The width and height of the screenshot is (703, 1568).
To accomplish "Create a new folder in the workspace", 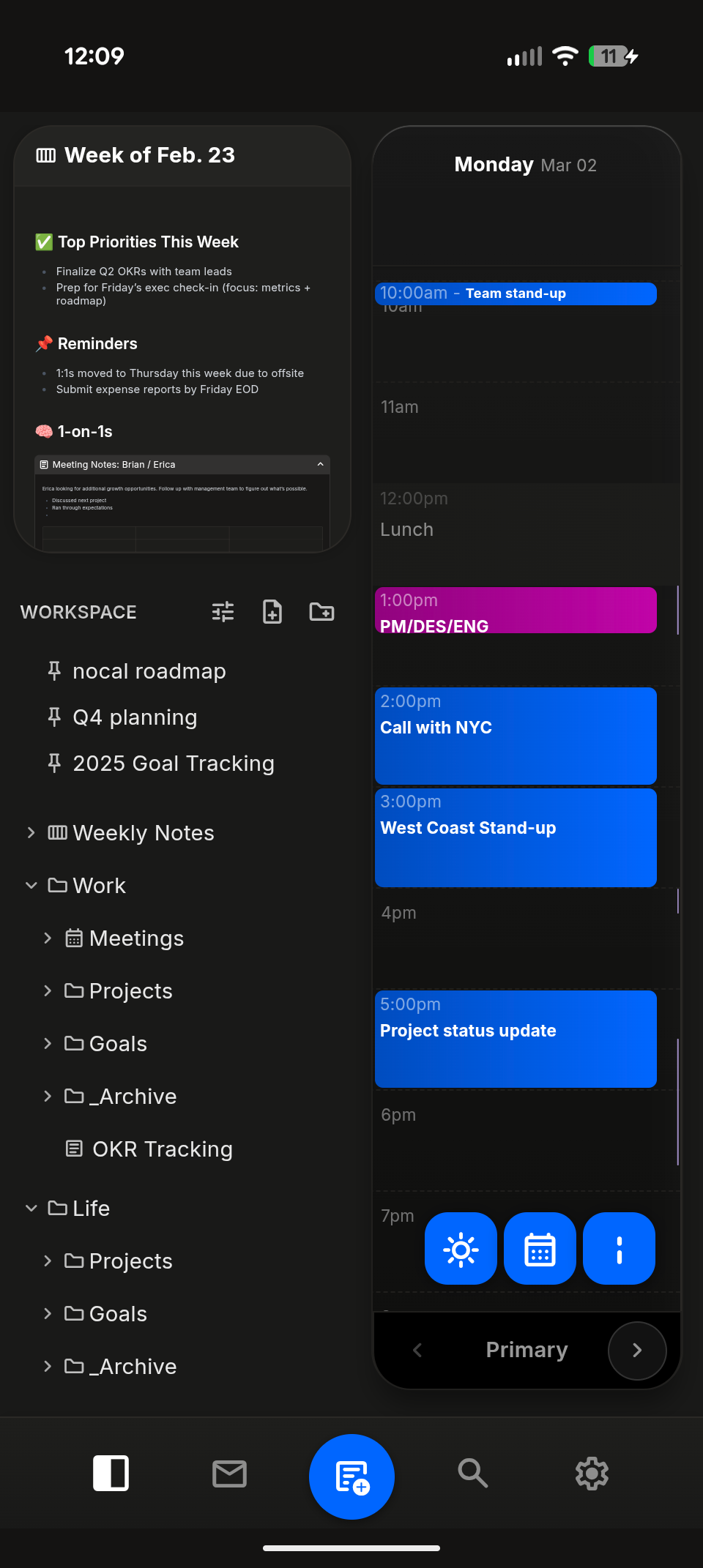I will coord(321,612).
